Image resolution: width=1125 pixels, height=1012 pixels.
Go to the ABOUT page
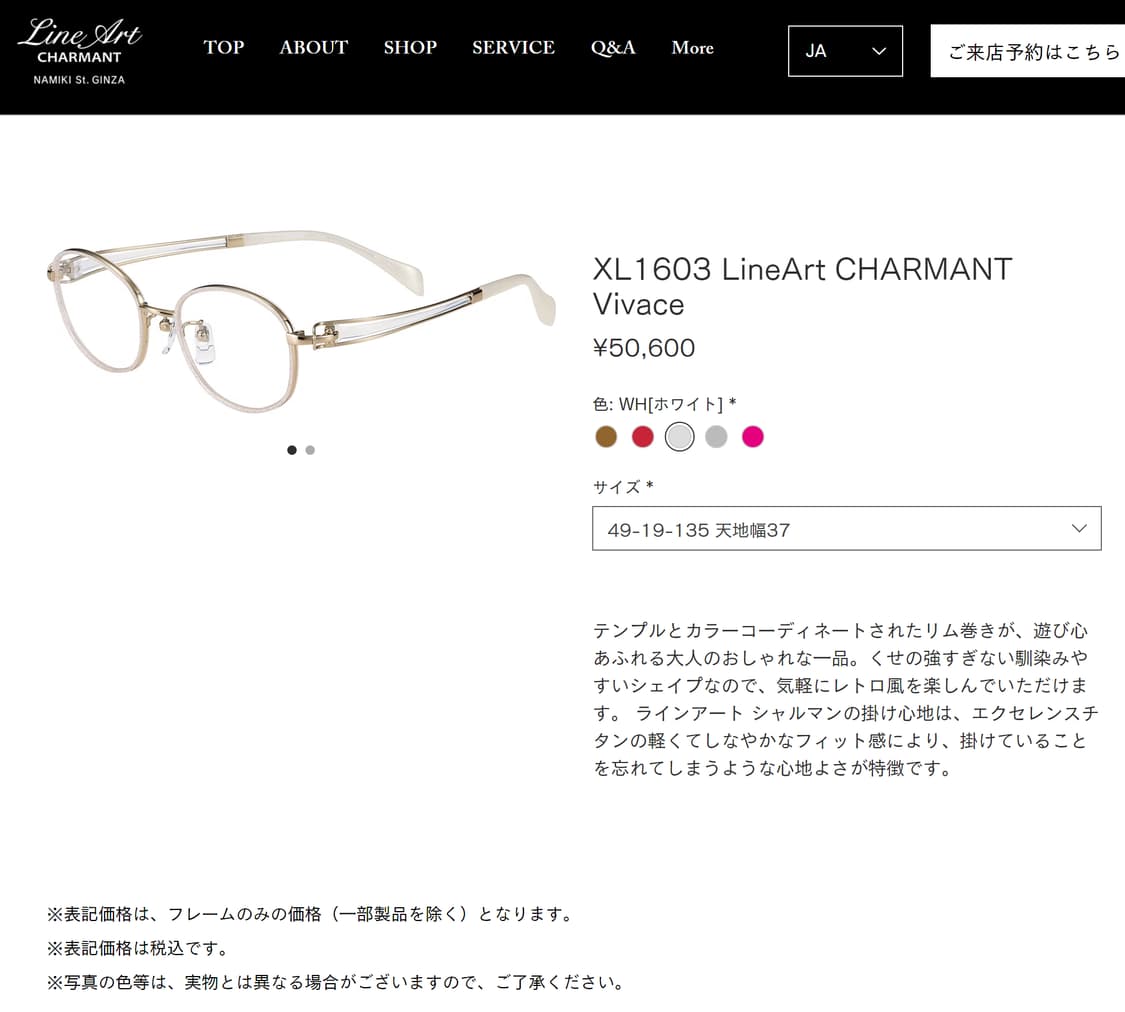point(314,48)
